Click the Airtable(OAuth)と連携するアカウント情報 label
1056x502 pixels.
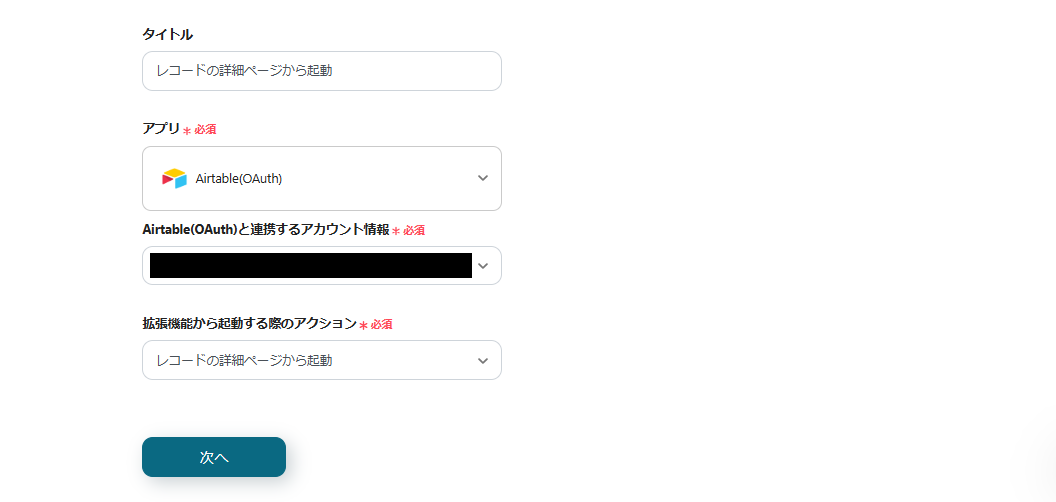coord(266,229)
